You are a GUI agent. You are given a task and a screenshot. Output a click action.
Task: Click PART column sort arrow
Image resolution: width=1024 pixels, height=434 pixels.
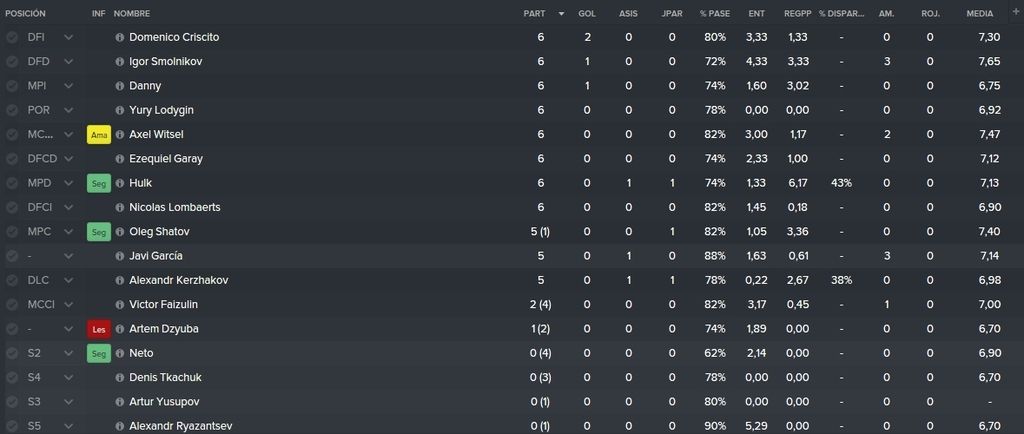pyautogui.click(x=562, y=14)
